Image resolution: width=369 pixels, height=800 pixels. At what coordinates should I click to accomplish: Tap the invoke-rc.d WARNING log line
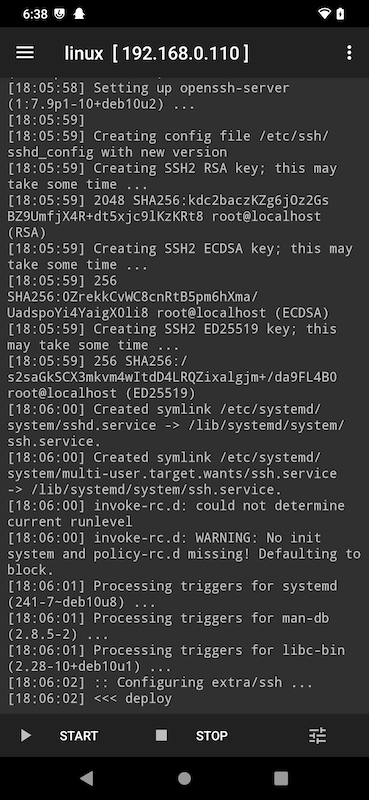(x=184, y=554)
